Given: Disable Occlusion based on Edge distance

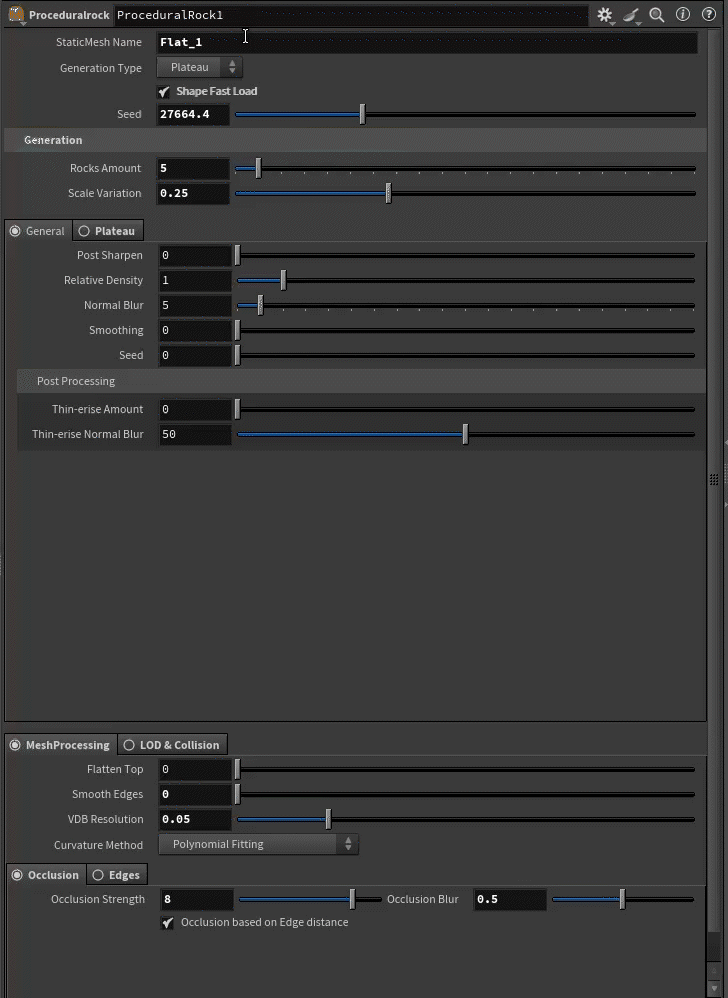Looking at the screenshot, I should coord(167,922).
